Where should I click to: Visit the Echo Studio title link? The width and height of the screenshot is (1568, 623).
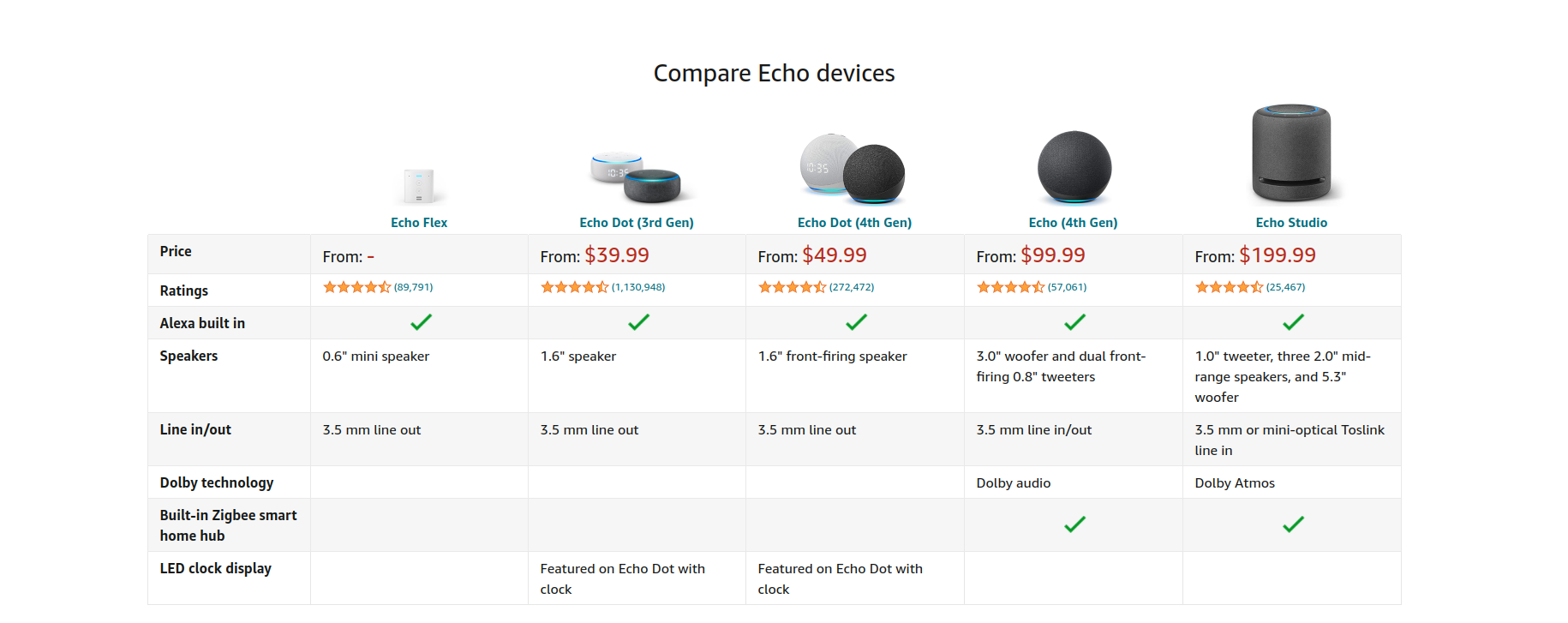tap(1291, 223)
